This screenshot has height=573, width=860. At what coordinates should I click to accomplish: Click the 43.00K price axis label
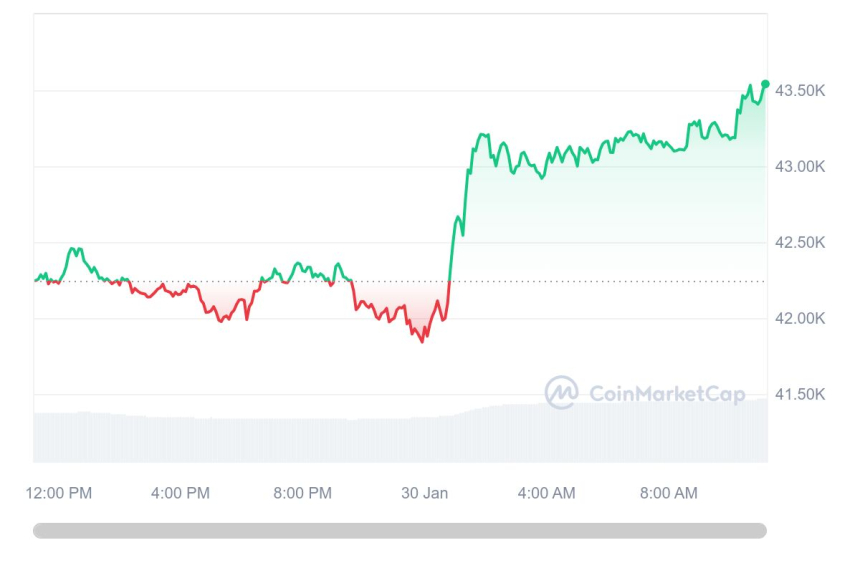tap(800, 167)
